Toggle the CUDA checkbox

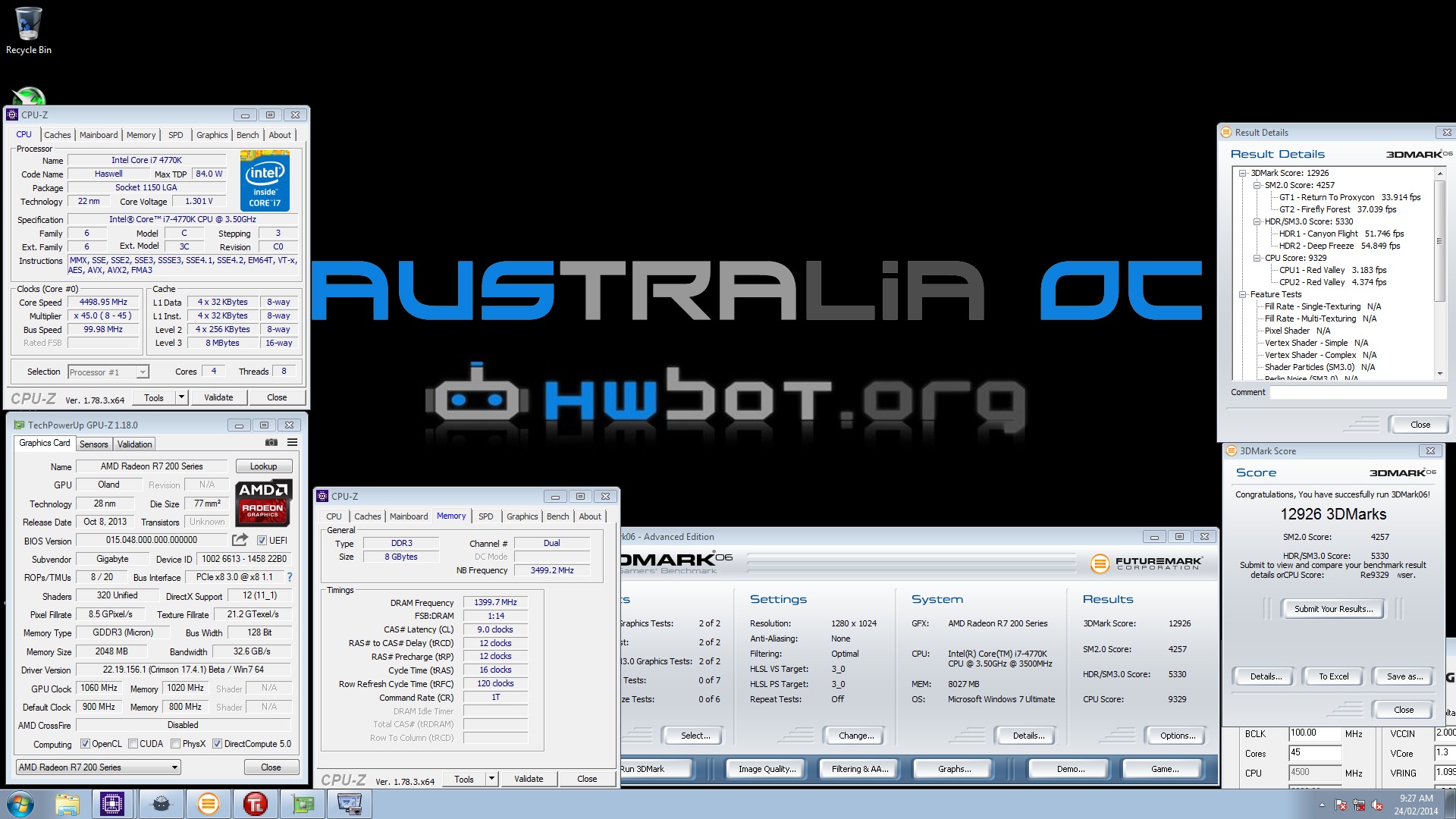pos(133,744)
